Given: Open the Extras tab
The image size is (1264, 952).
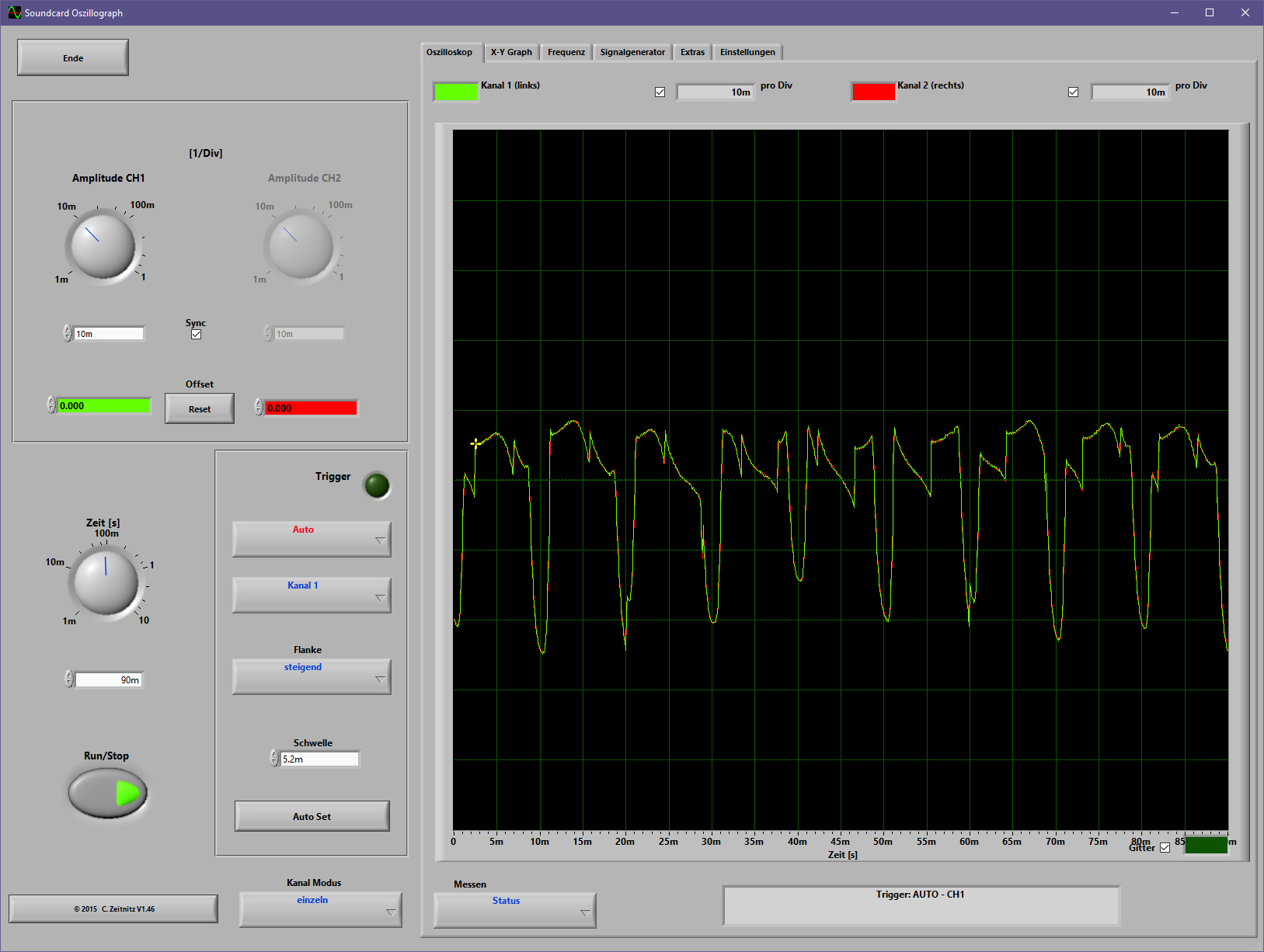Looking at the screenshot, I should pos(692,52).
